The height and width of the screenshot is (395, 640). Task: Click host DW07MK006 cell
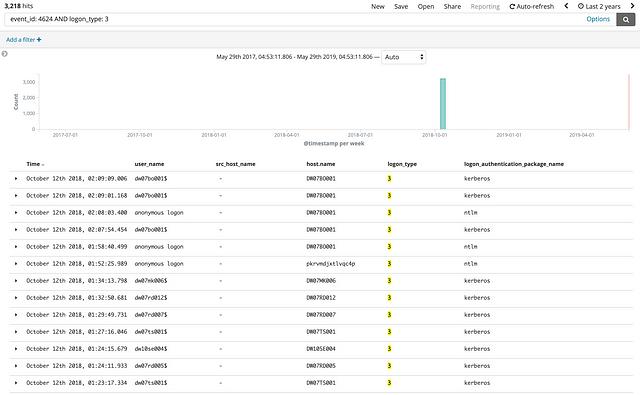coord(321,281)
